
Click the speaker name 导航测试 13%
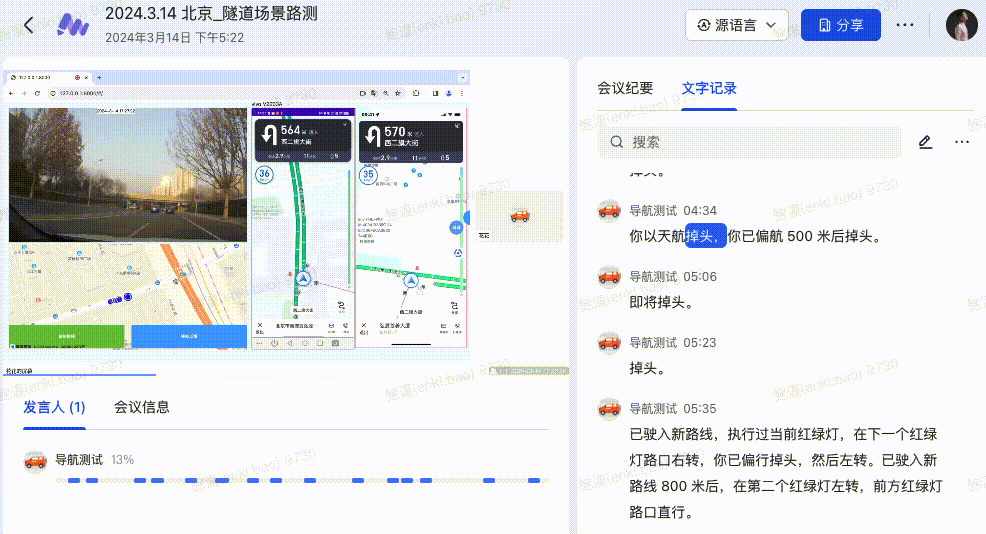click(94, 460)
